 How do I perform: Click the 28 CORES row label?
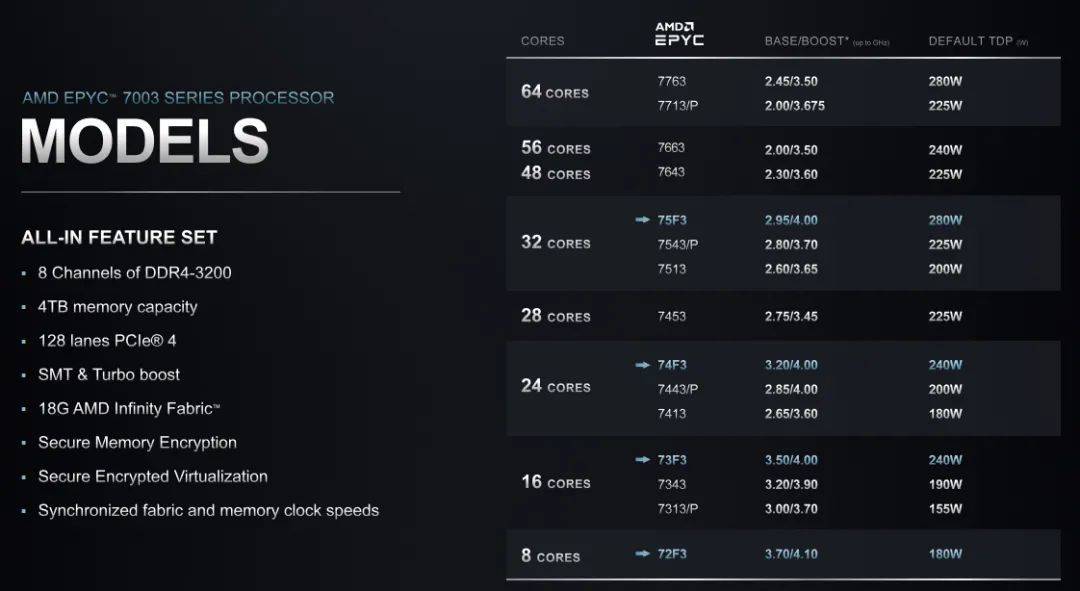pos(555,316)
